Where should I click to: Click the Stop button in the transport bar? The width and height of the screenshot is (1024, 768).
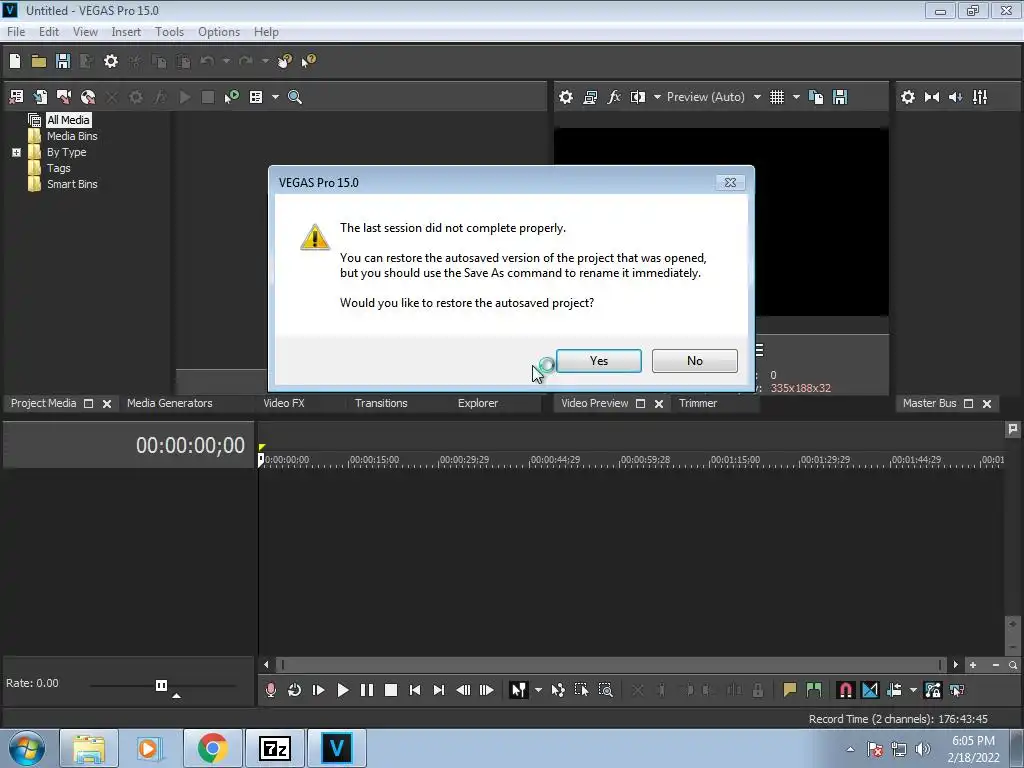point(391,690)
